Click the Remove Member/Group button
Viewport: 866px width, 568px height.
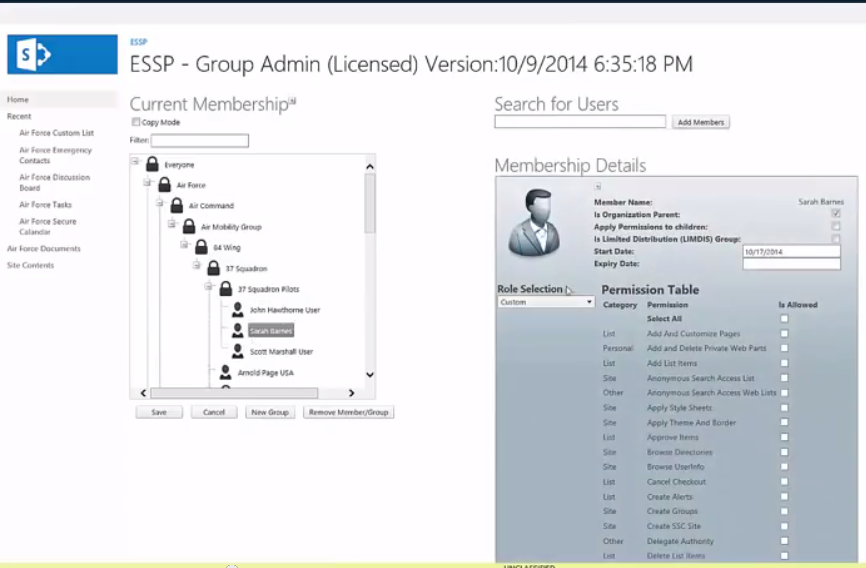(348, 412)
